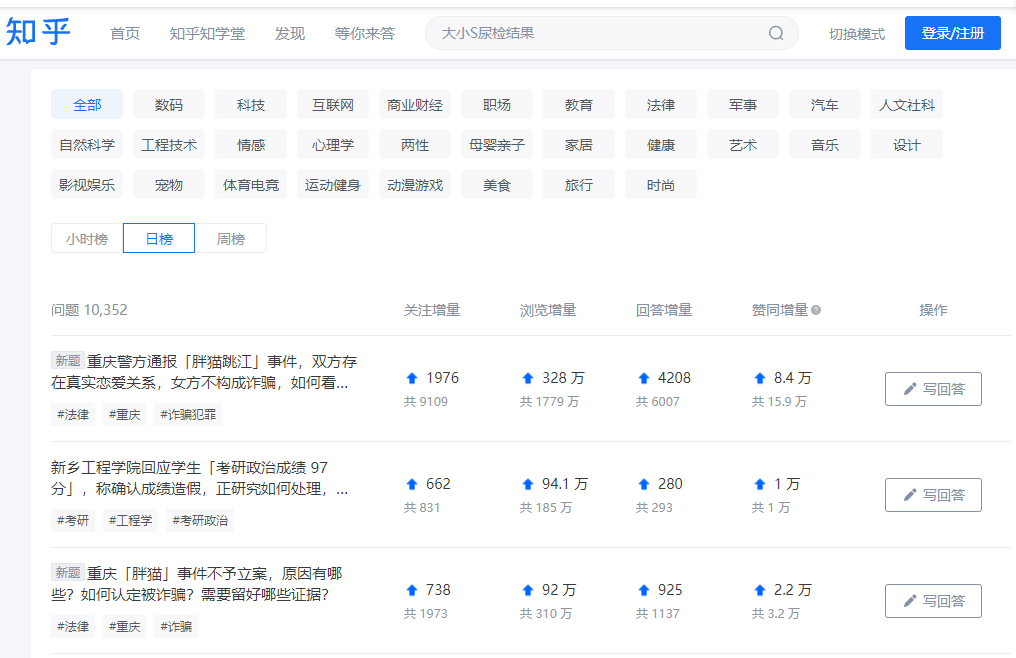Screen dimensions: 1016x658
Task: Click the help icon beside 赞同增量
Action: point(816,310)
